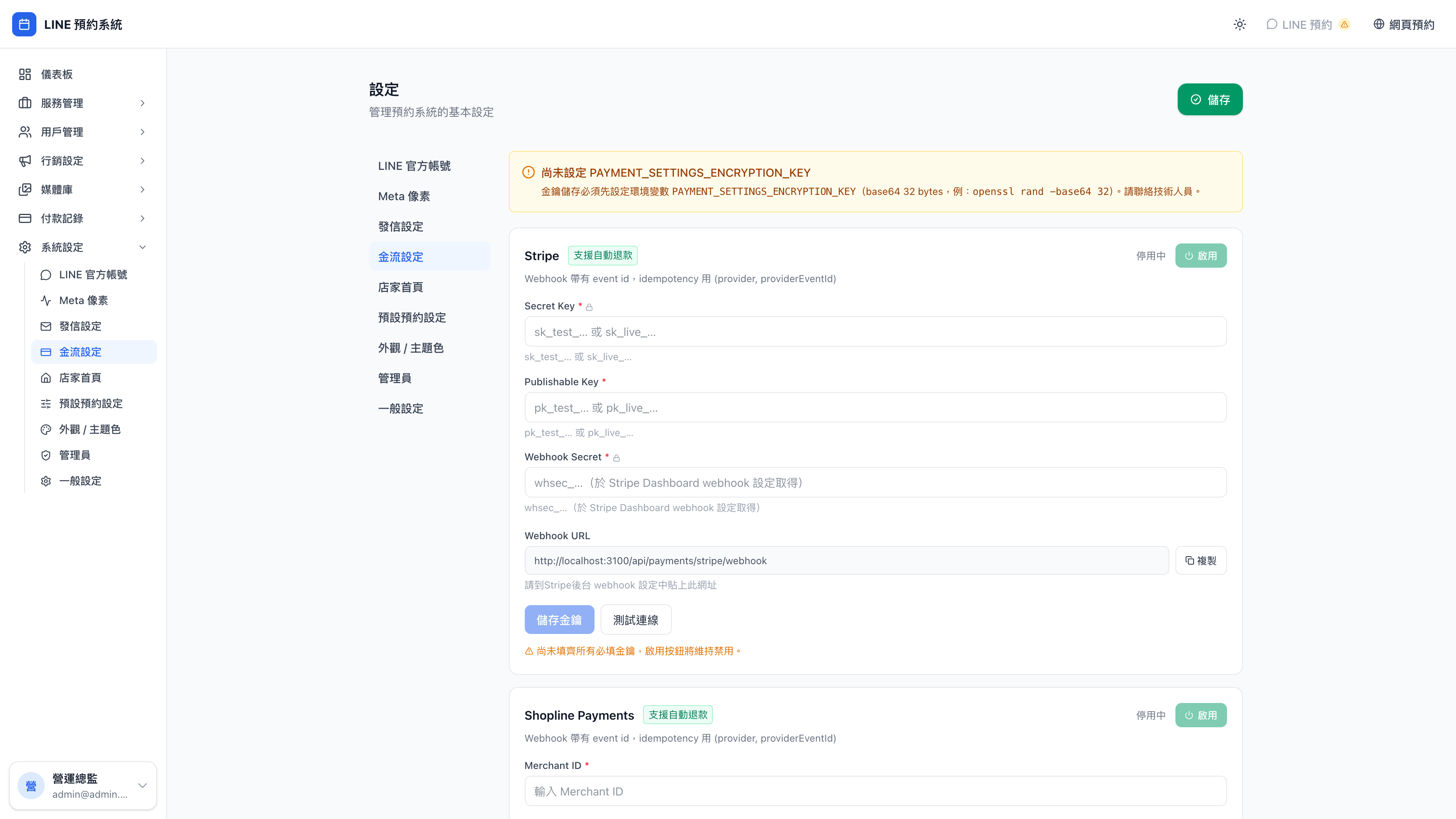Click the 服務管理 briefcase icon
Viewport: 1456px width, 819px height.
point(25,103)
